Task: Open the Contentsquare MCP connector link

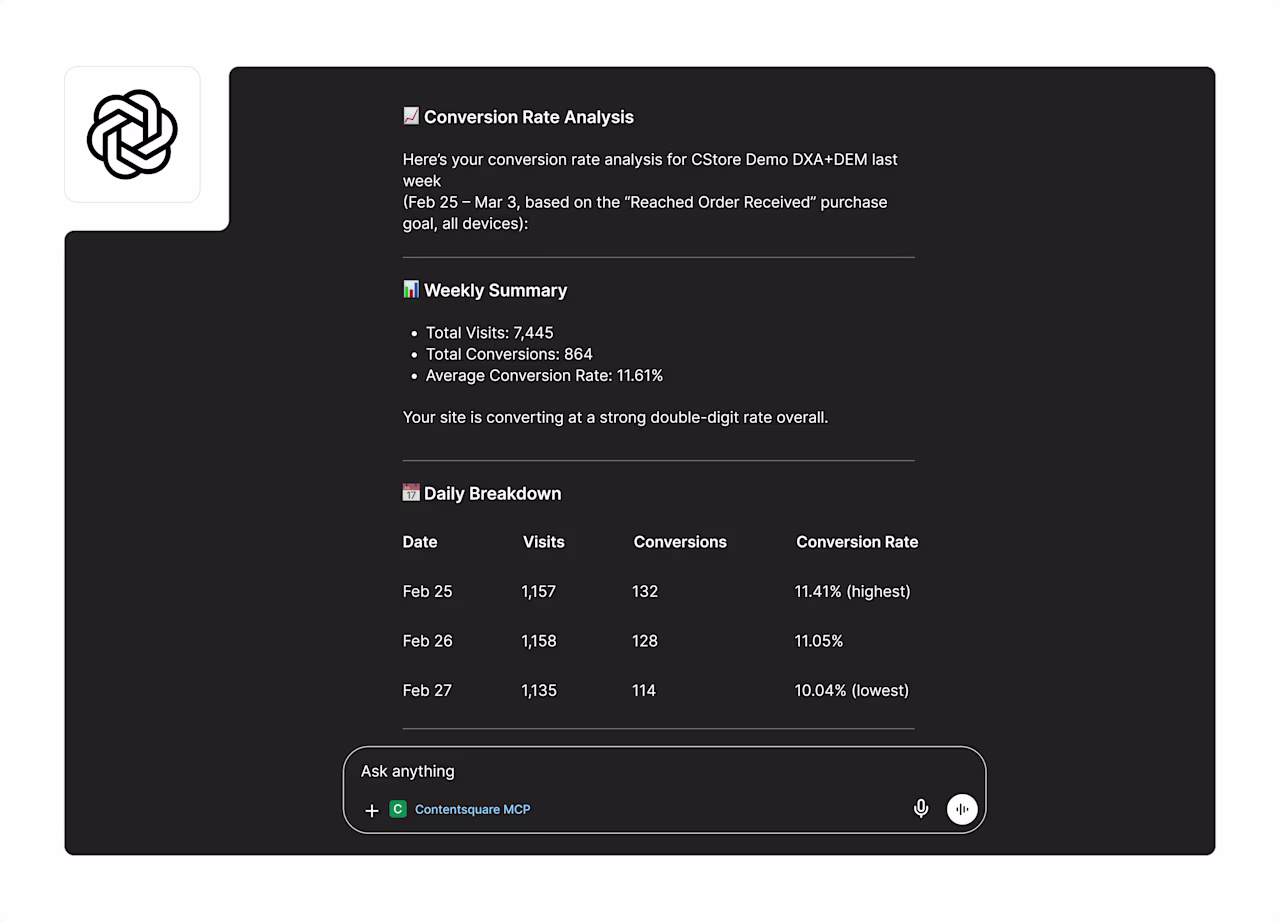Action: click(472, 809)
